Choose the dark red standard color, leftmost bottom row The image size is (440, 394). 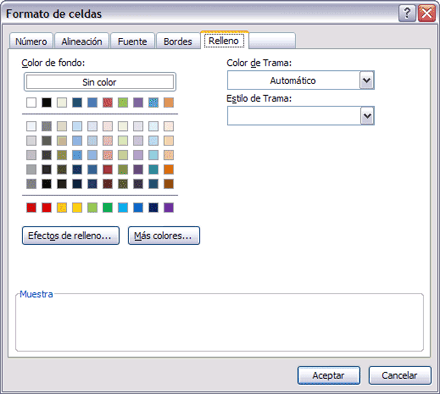tap(31, 208)
